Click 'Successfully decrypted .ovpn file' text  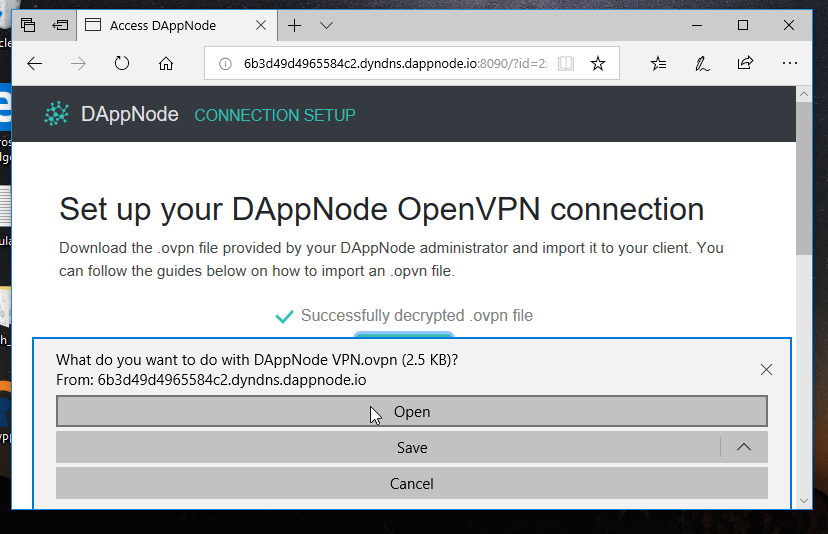417,315
